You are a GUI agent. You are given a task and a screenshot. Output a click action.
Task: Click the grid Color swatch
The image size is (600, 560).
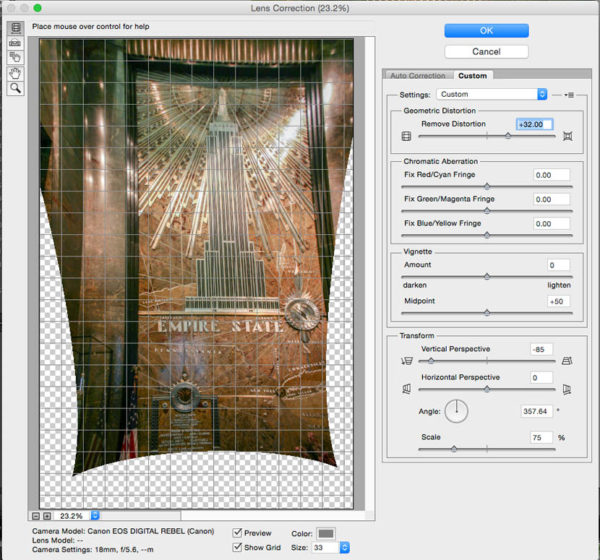(x=327, y=533)
